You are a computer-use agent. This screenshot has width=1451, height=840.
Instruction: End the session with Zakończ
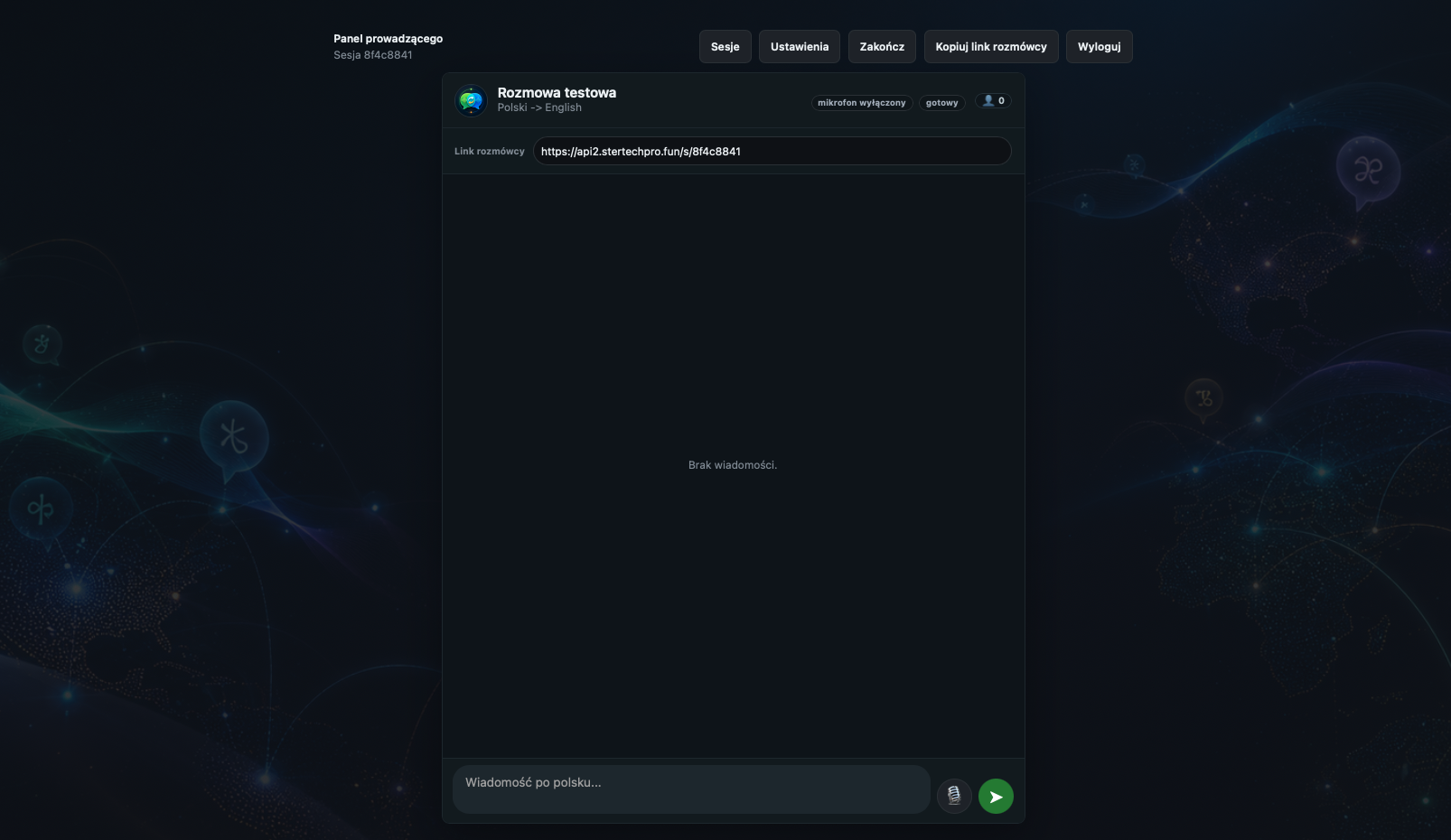882,47
